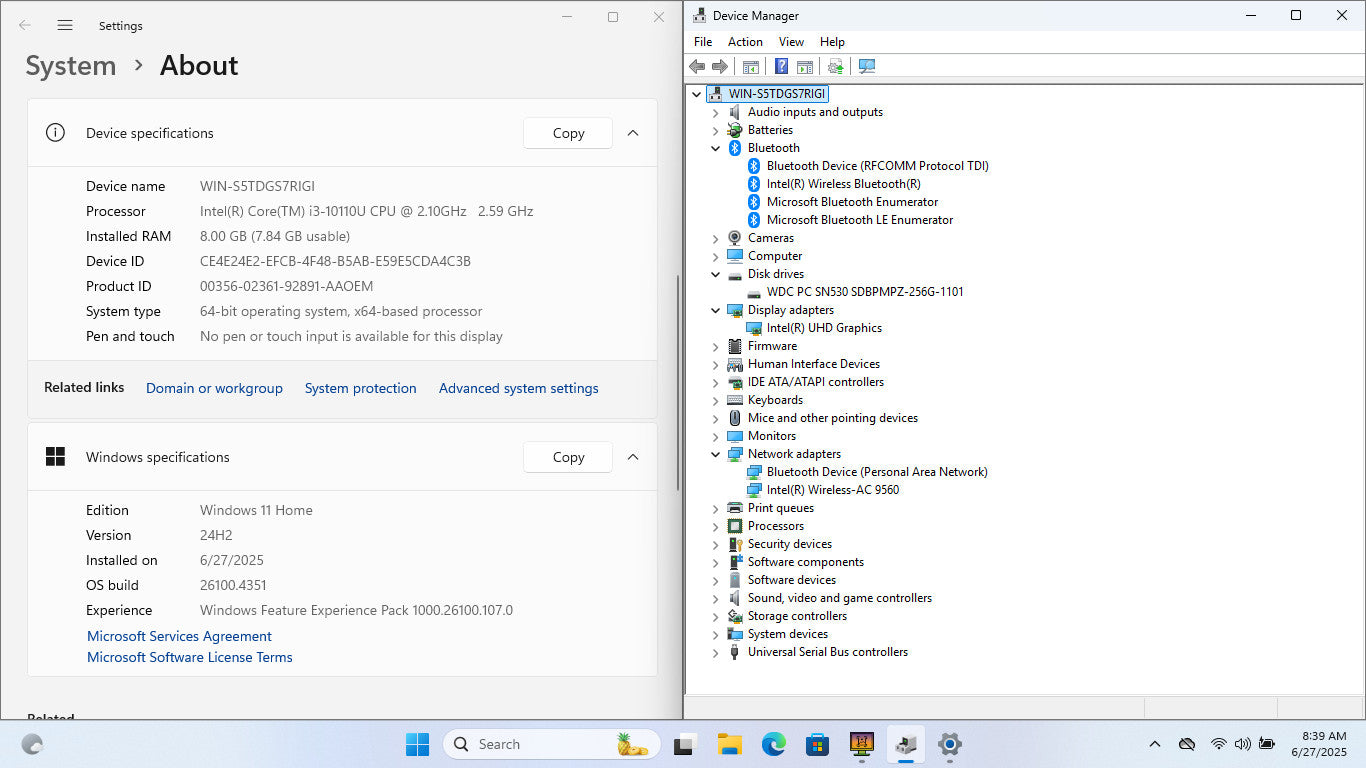The height and width of the screenshot is (768, 1366).
Task: Open the System protection link
Action: coord(360,388)
